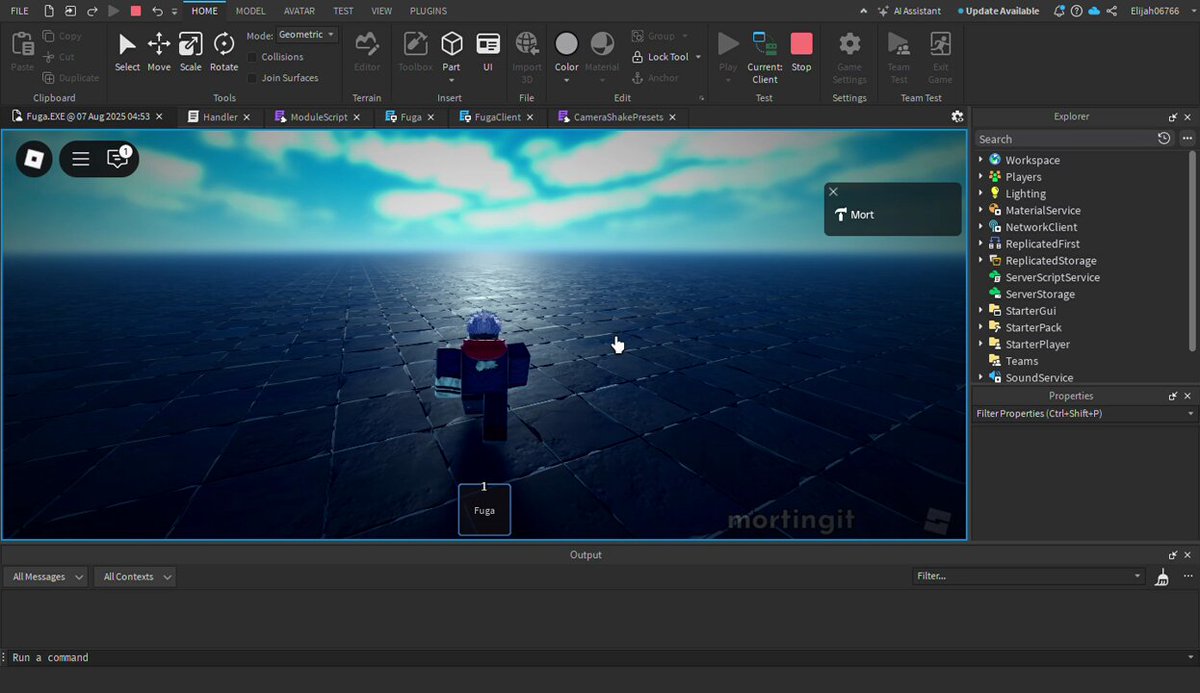Activate the Scale tool

point(190,53)
